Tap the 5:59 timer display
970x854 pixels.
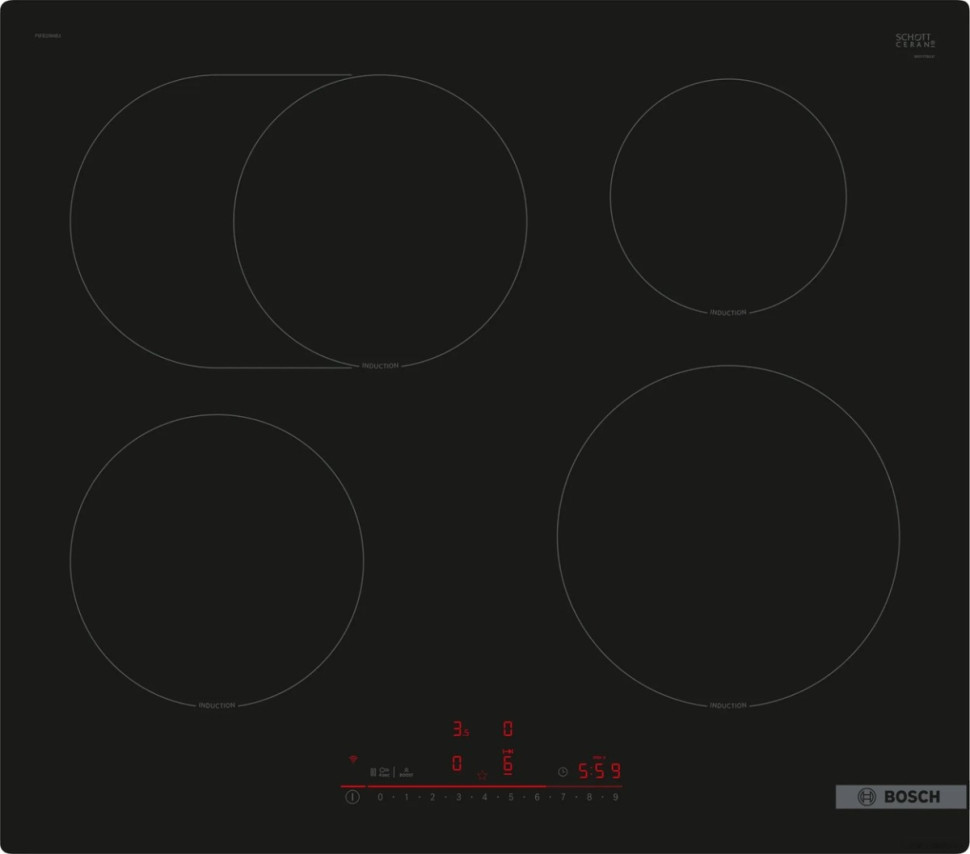click(600, 771)
